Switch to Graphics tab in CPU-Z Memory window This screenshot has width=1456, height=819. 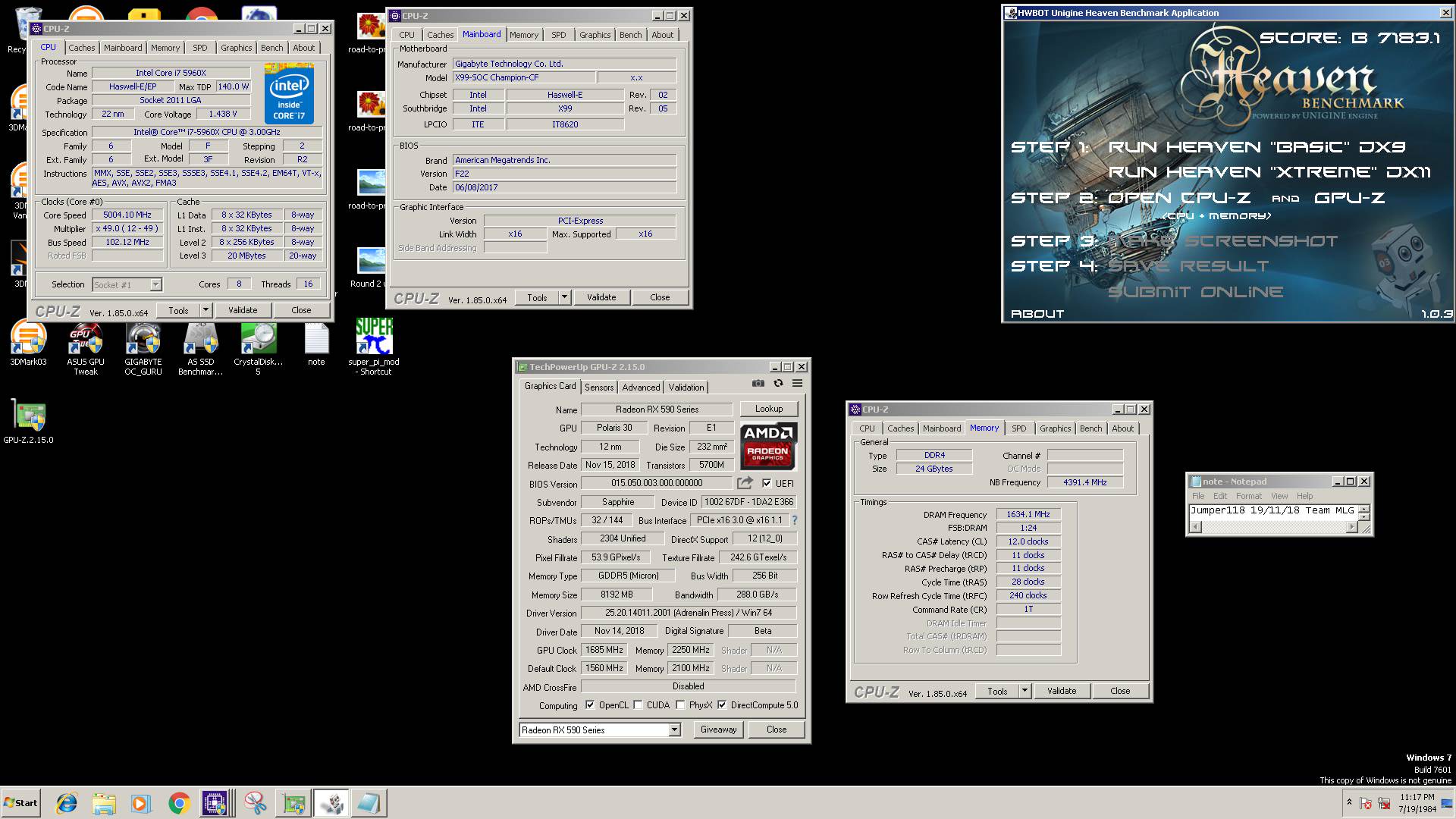(x=1055, y=428)
